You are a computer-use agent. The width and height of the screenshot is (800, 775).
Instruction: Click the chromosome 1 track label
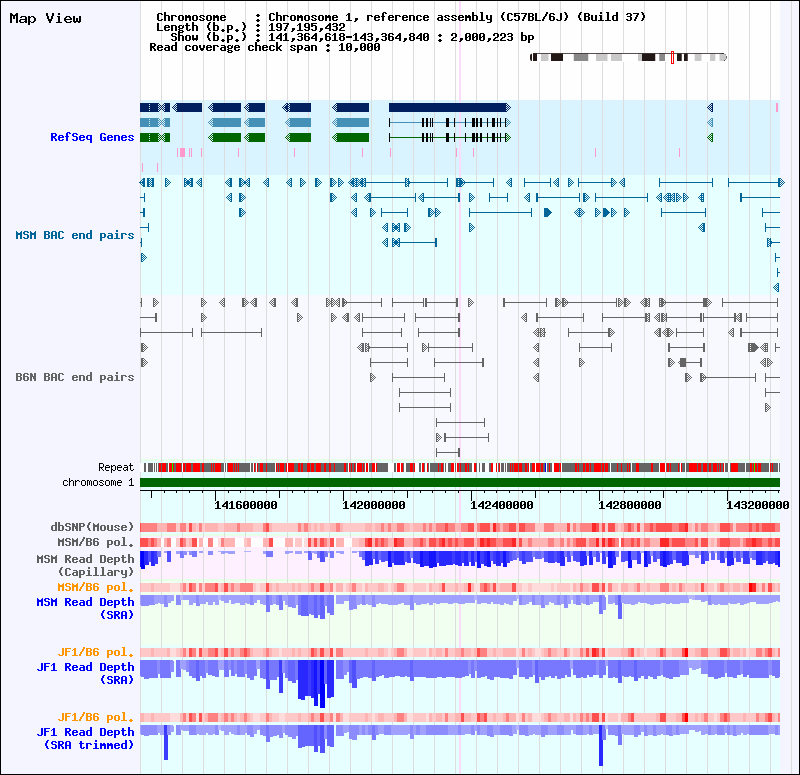pyautogui.click(x=98, y=482)
